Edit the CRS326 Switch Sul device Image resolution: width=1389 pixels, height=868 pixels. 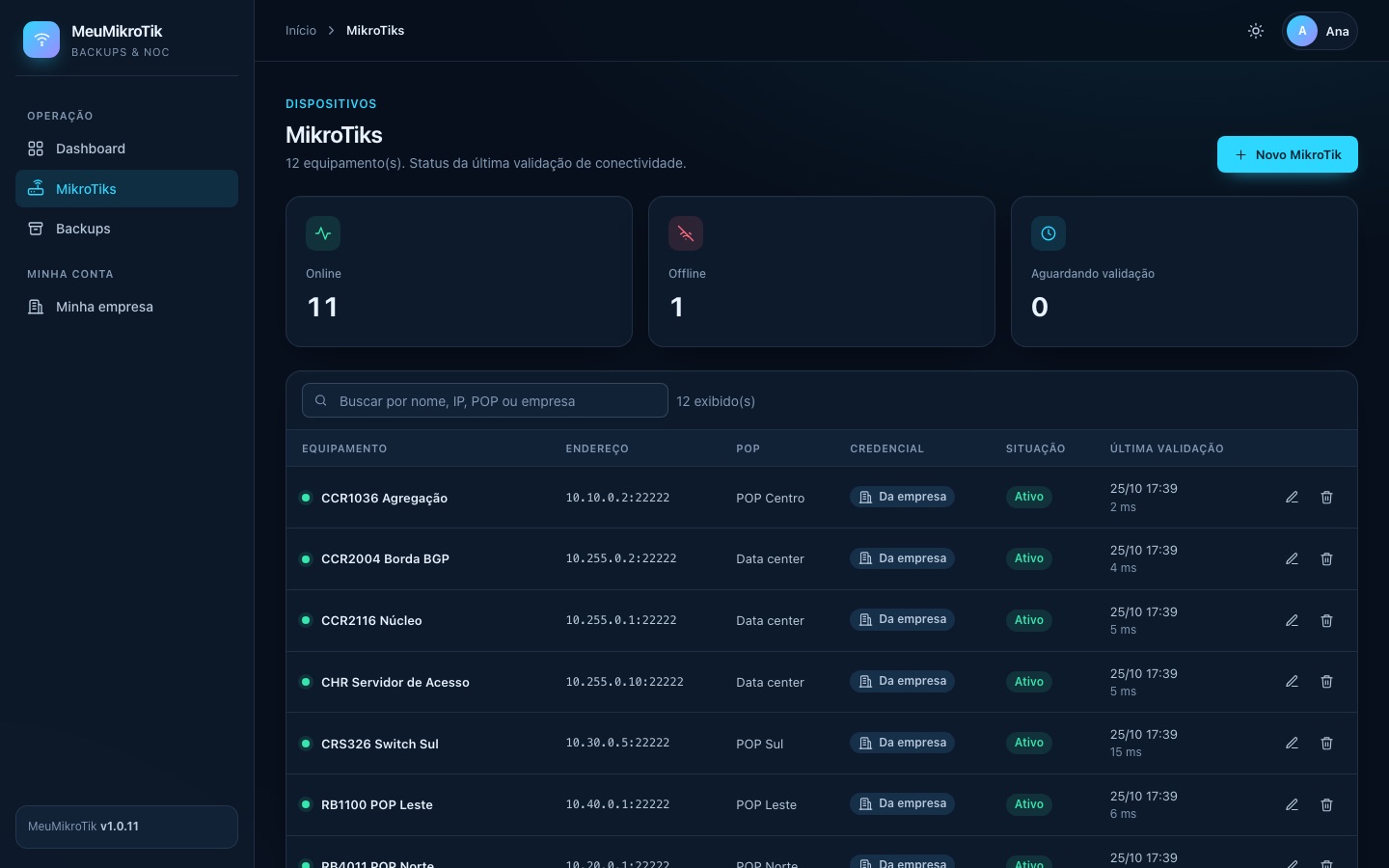click(1293, 744)
